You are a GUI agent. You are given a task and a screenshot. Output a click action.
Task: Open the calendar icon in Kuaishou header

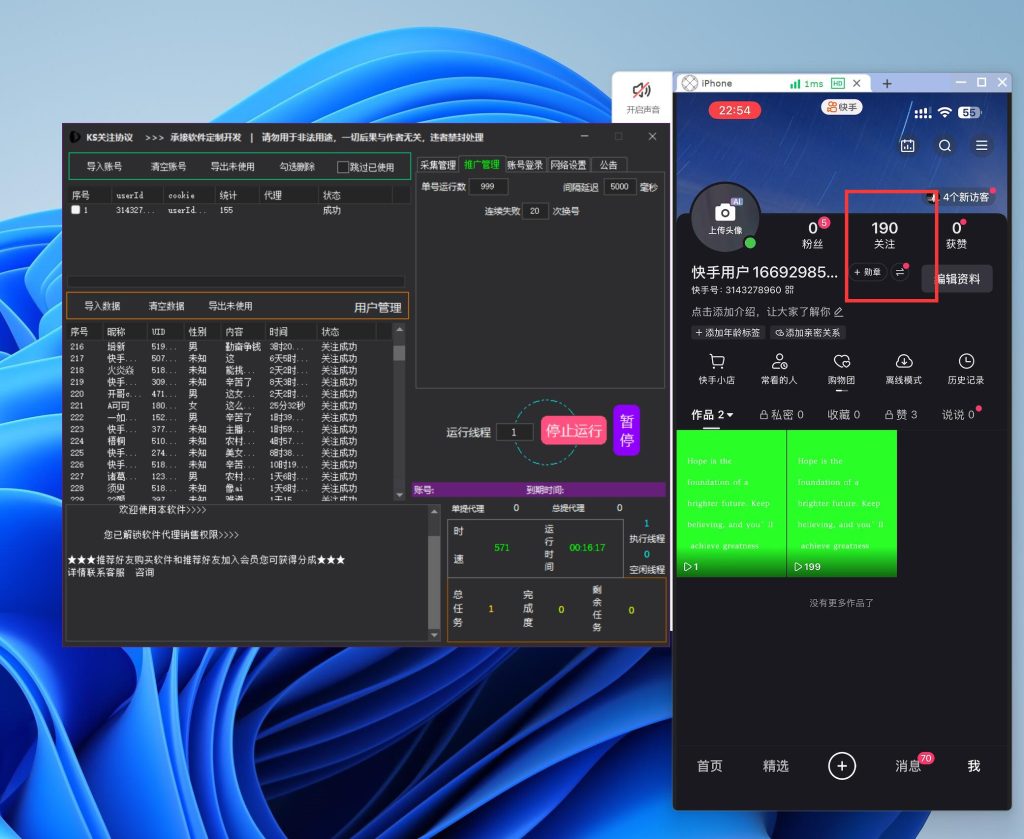click(x=907, y=145)
